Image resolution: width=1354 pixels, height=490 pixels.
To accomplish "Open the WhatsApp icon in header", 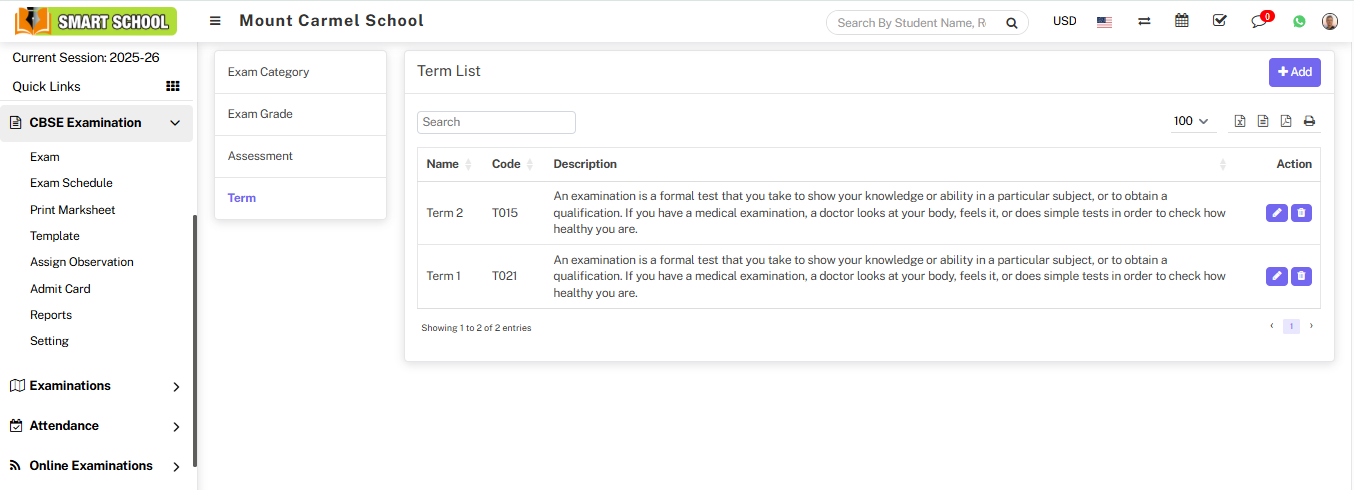I will point(1299,21).
